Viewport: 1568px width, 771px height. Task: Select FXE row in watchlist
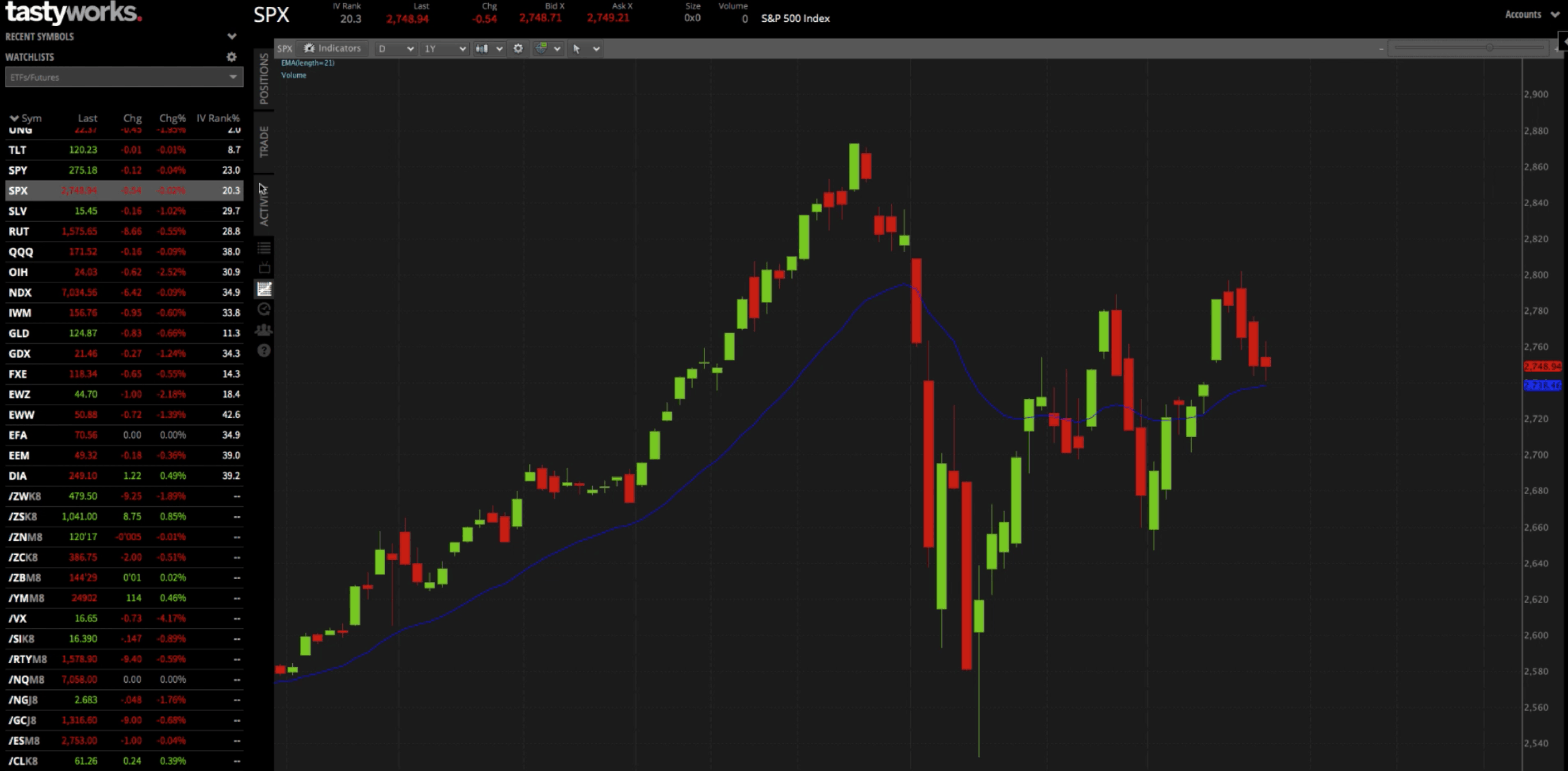coord(124,374)
